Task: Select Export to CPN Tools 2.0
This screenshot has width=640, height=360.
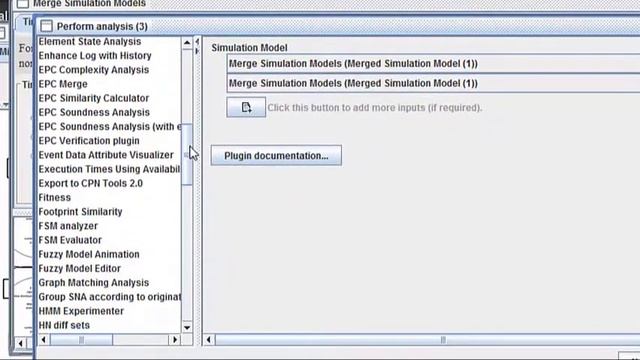Action: click(91, 183)
